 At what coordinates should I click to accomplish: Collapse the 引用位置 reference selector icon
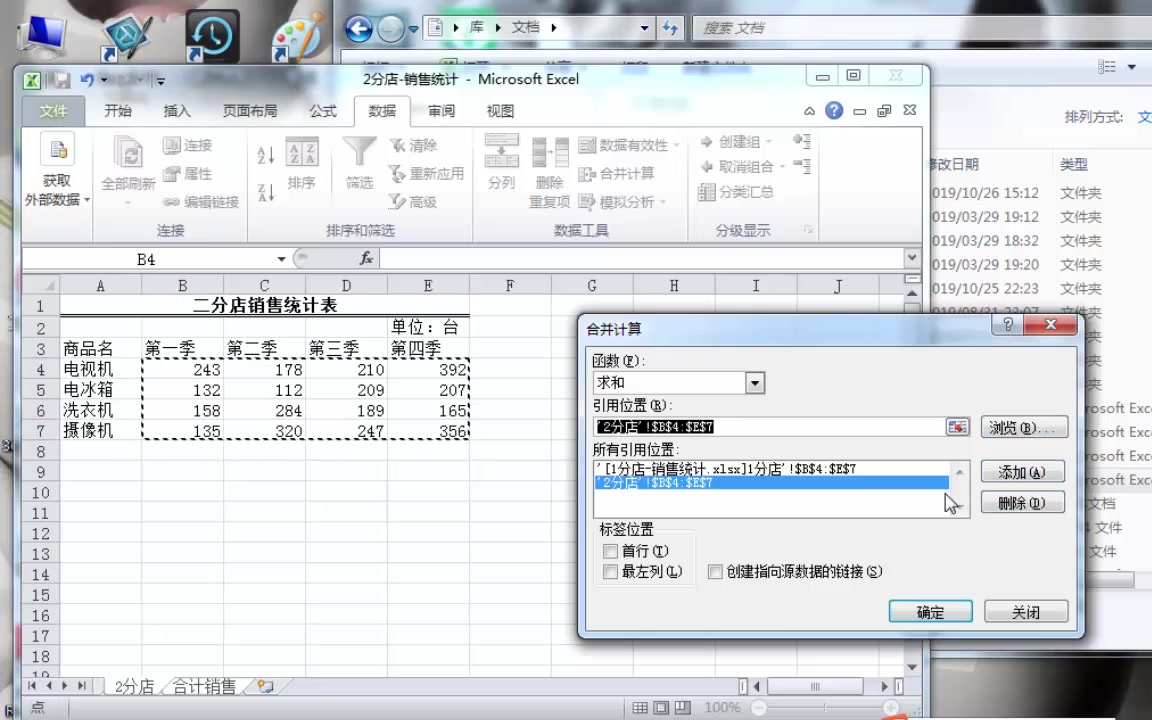(957, 427)
